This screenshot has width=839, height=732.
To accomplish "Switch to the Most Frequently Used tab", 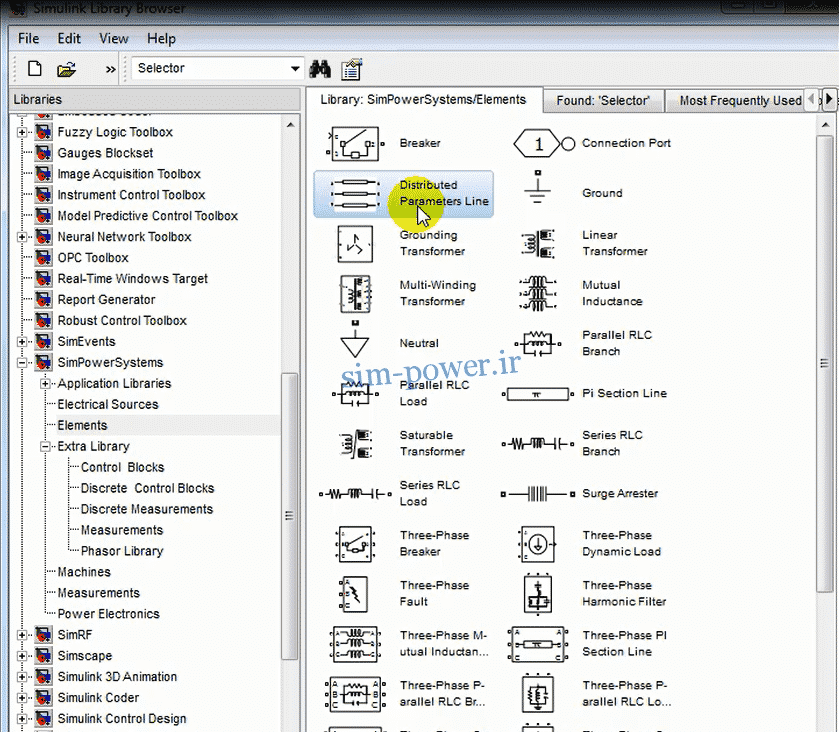I will click(x=741, y=101).
